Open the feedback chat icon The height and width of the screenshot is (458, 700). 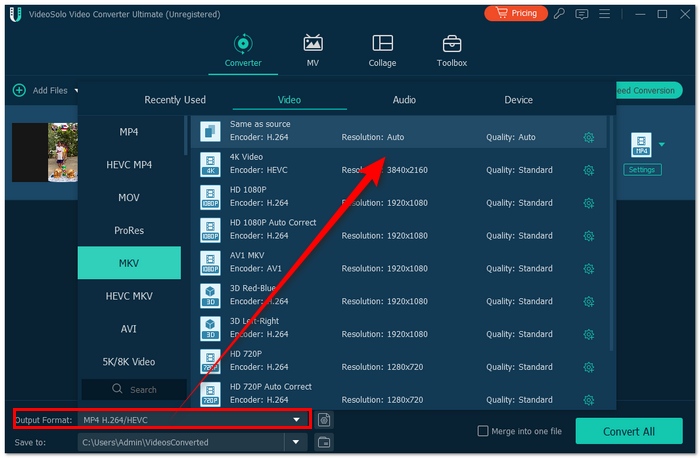click(x=581, y=14)
